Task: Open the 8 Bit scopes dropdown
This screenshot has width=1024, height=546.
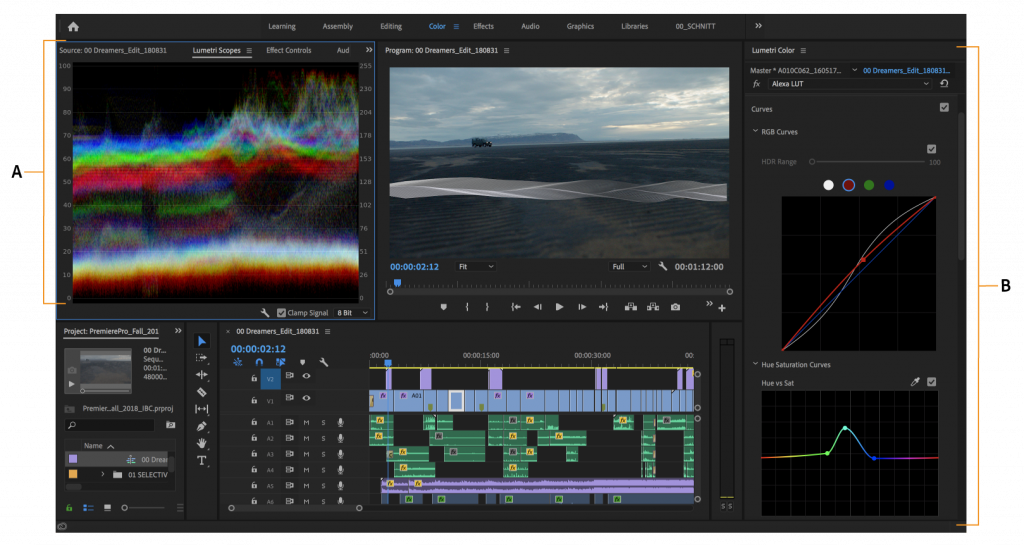Action: point(353,313)
